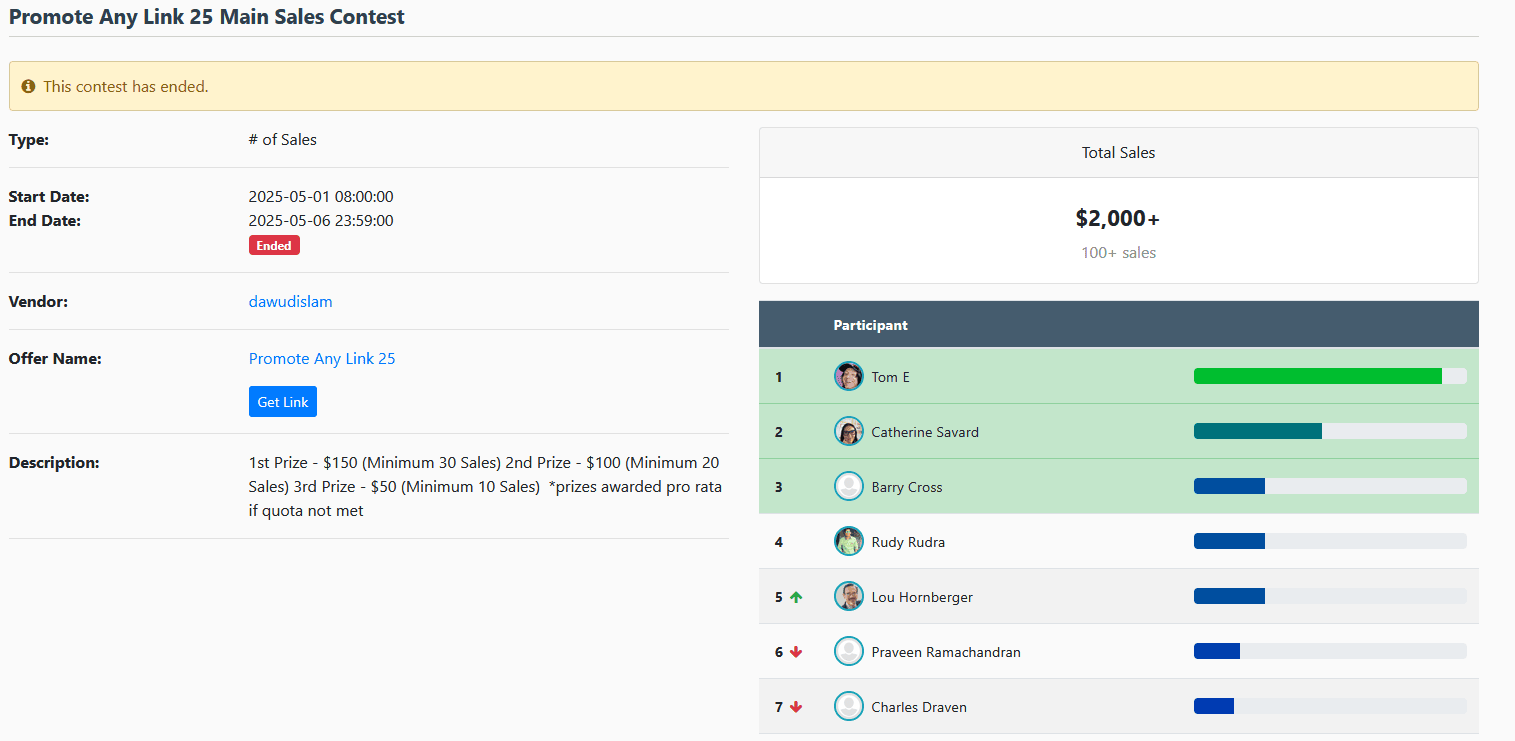Viewport: 1515px width, 741px height.
Task: Click Rudy Rudra's avatar photo
Action: 848,542
